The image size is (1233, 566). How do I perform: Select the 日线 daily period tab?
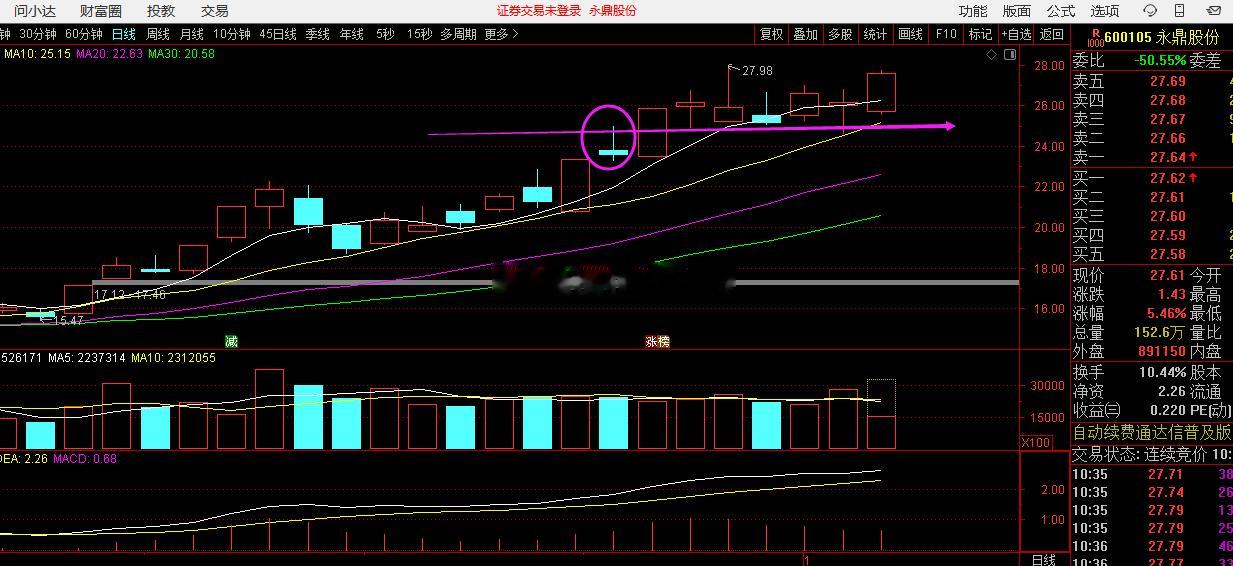(123, 34)
